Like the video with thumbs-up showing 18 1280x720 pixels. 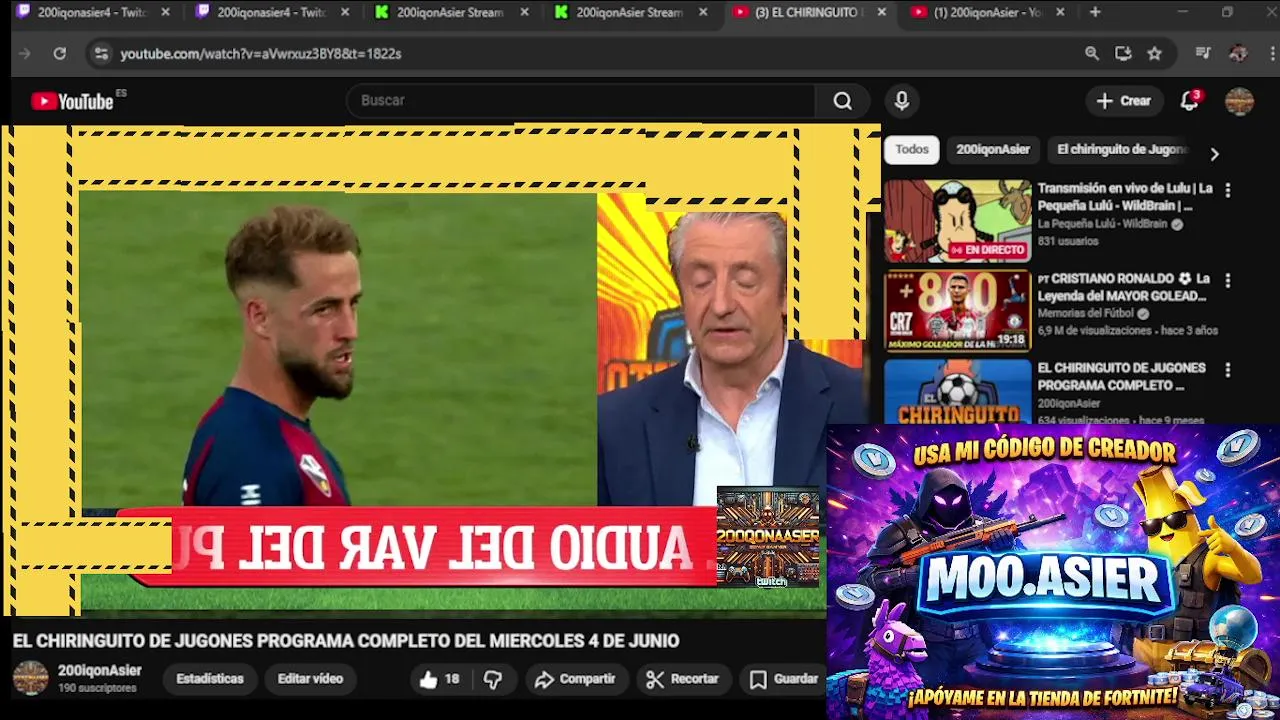439,679
